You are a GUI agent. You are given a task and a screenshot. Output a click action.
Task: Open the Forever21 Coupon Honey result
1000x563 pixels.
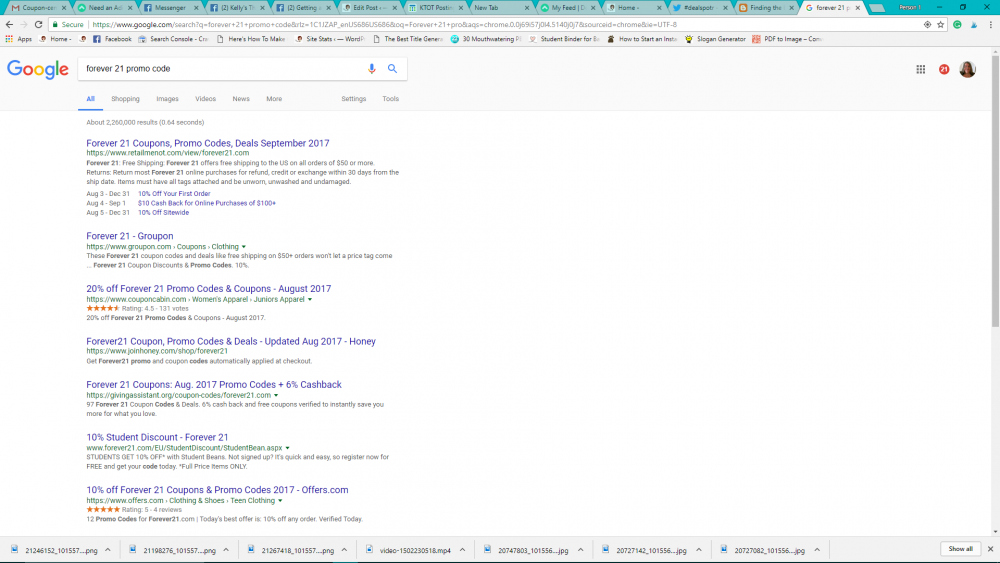(231, 342)
